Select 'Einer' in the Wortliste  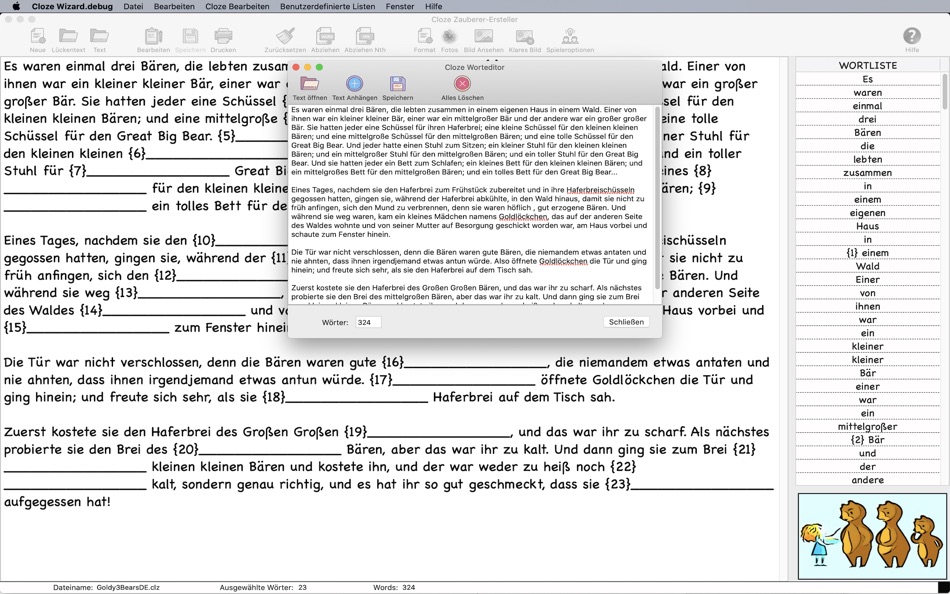click(868, 279)
